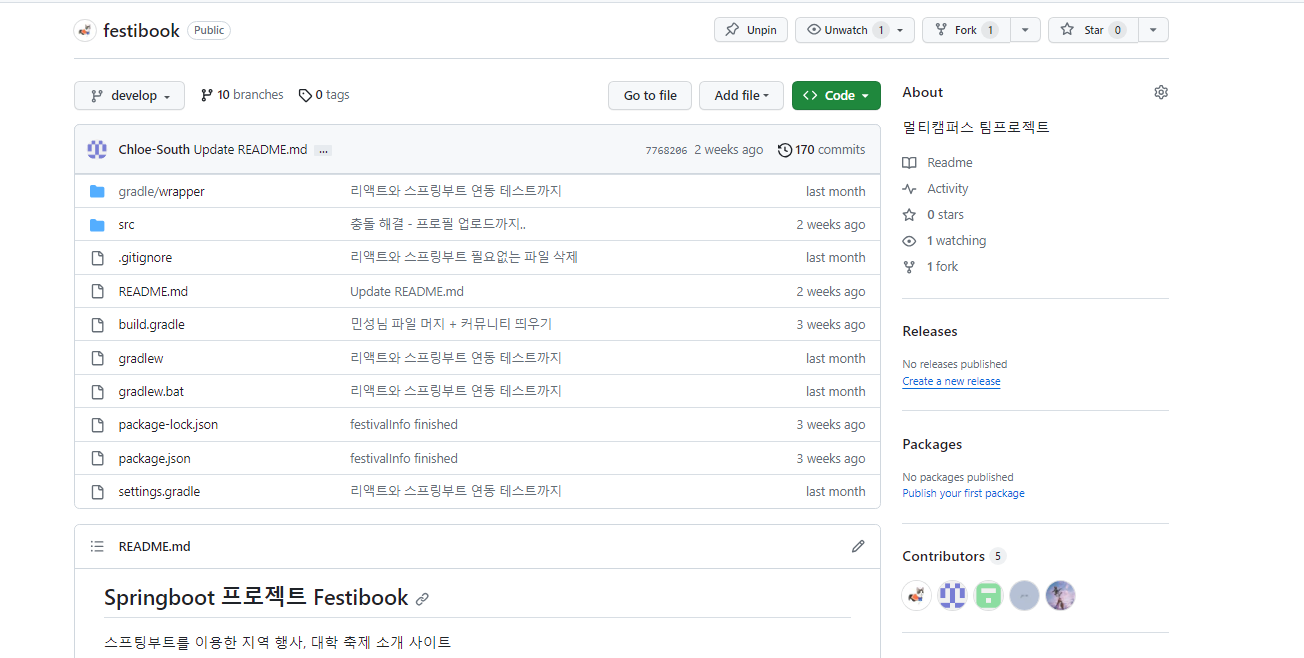
Task: Open Activity in the About sidebar
Action: (x=947, y=189)
